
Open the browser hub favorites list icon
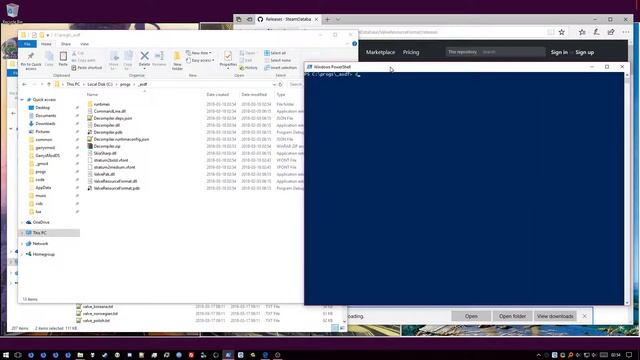pos(582,32)
